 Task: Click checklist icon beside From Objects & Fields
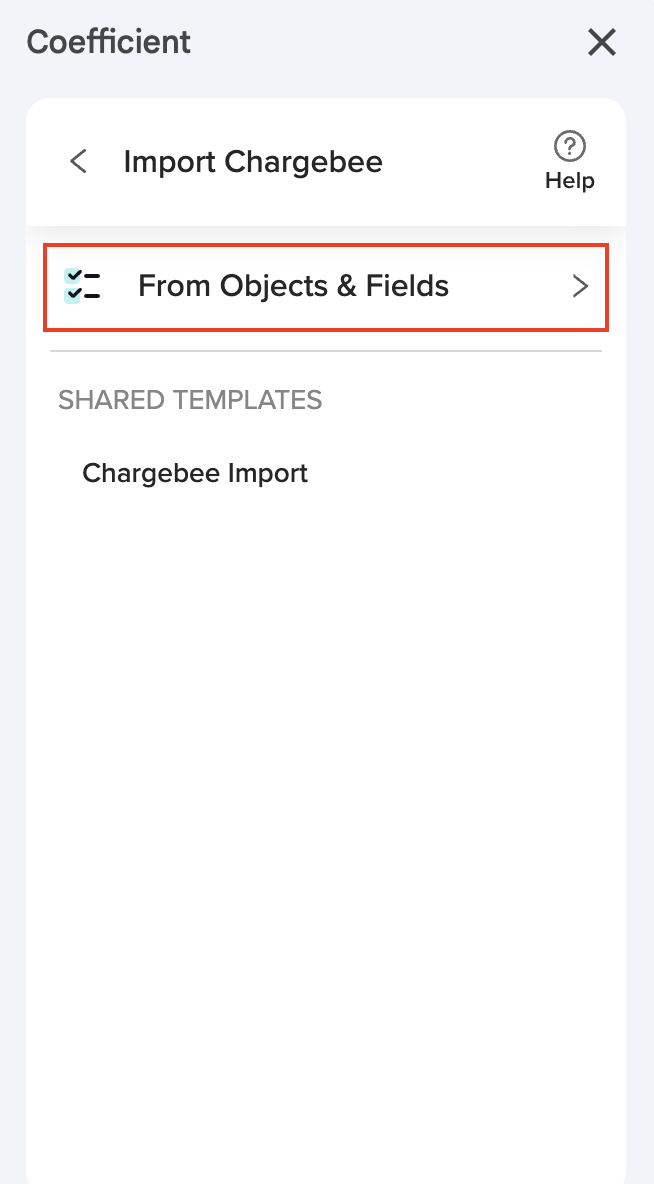pyautogui.click(x=82, y=286)
